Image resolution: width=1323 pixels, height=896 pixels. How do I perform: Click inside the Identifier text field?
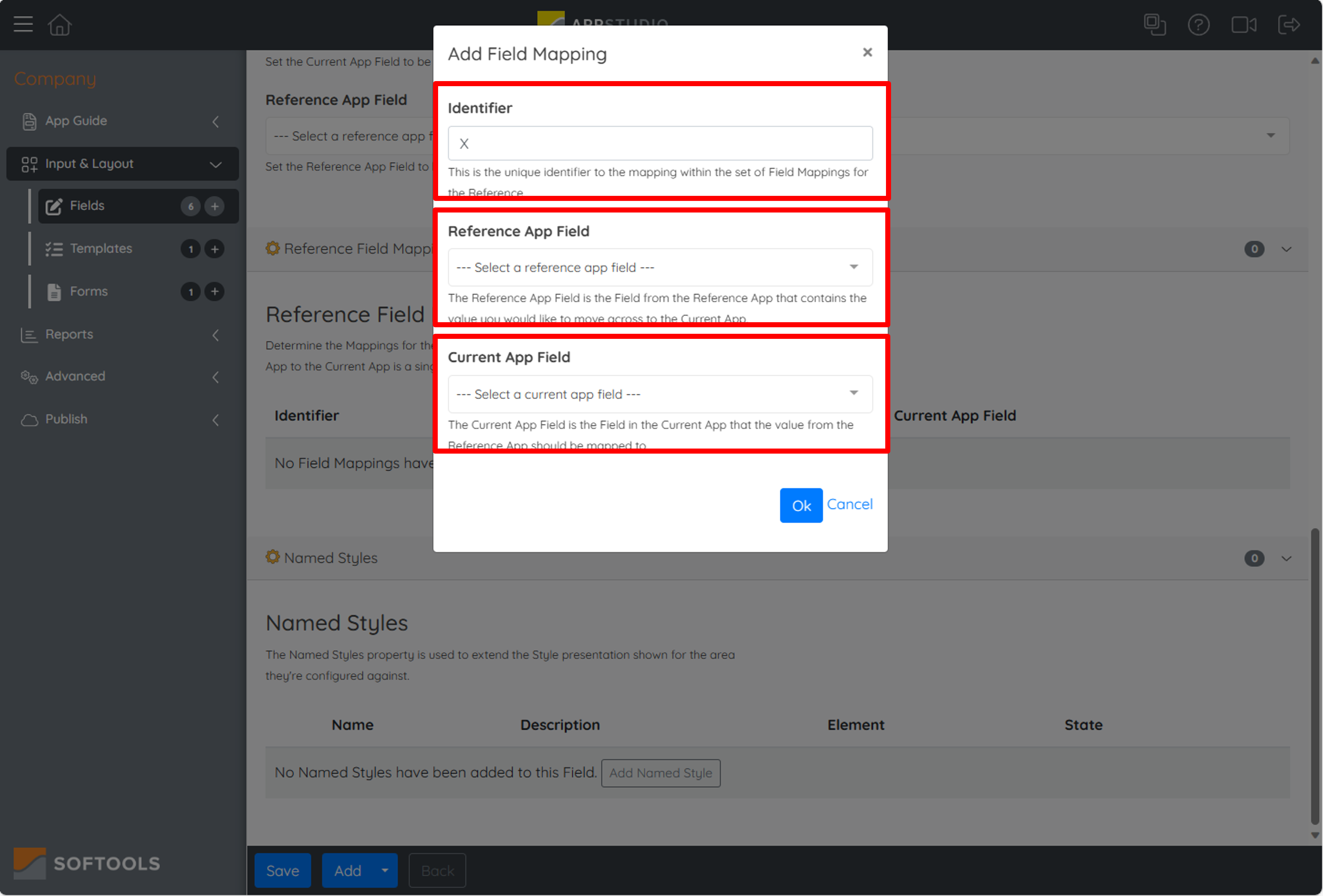660,143
